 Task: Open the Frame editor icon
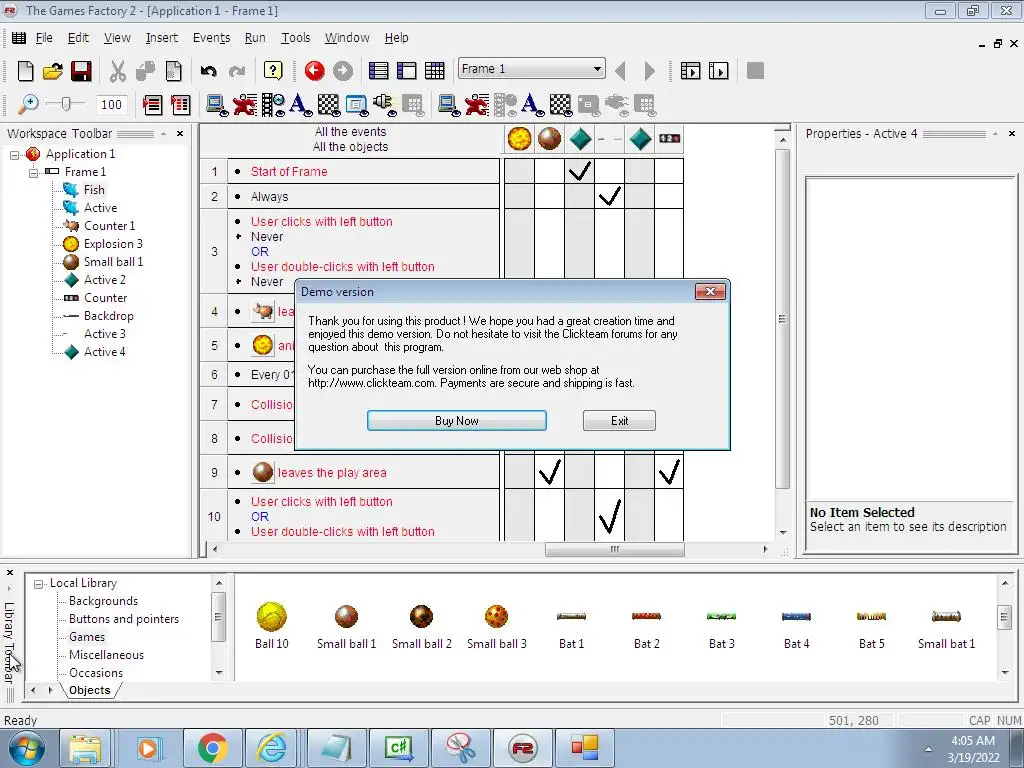(x=406, y=71)
